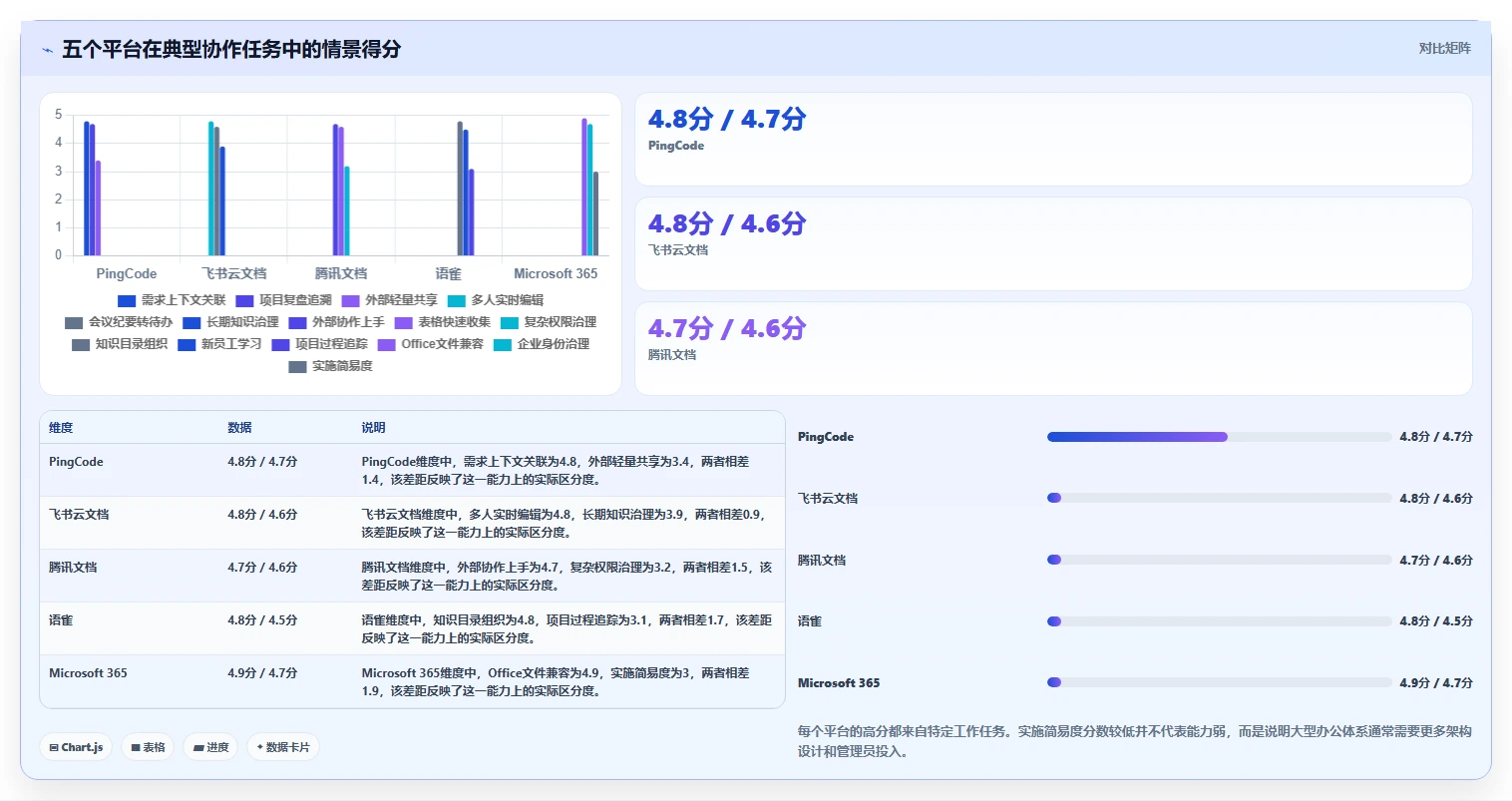
Task: Click the PingCode维度中 description cell
Action: click(x=567, y=471)
